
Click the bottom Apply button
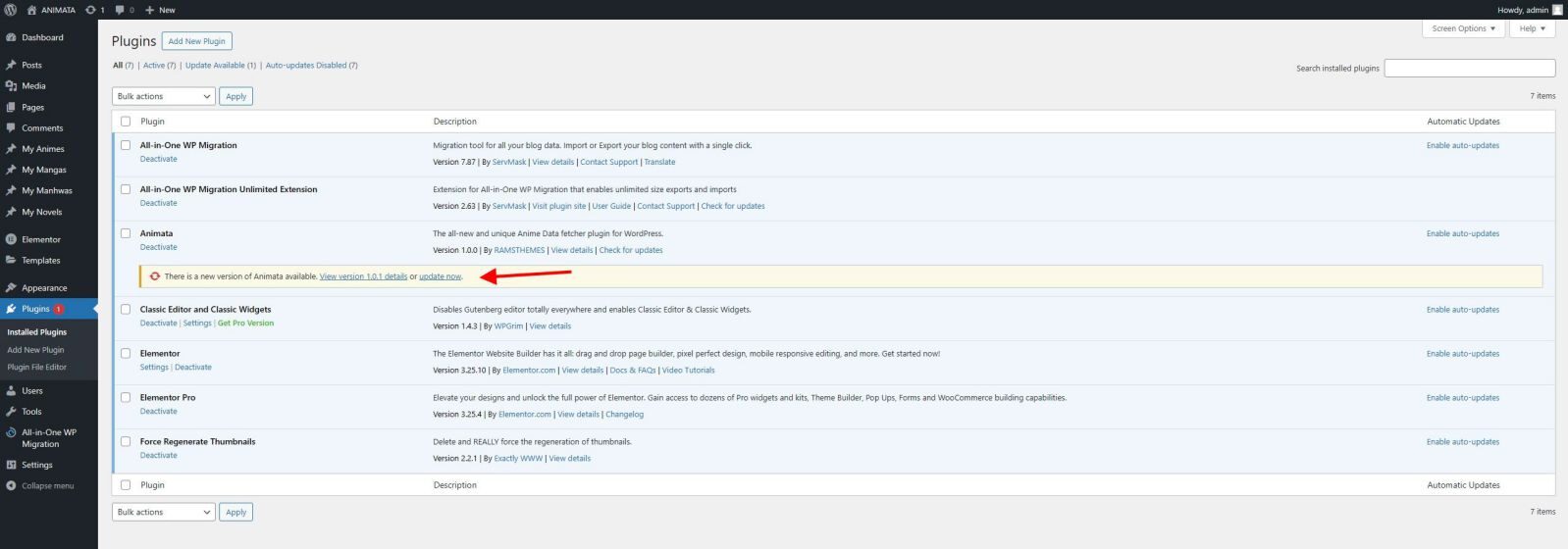(x=236, y=512)
